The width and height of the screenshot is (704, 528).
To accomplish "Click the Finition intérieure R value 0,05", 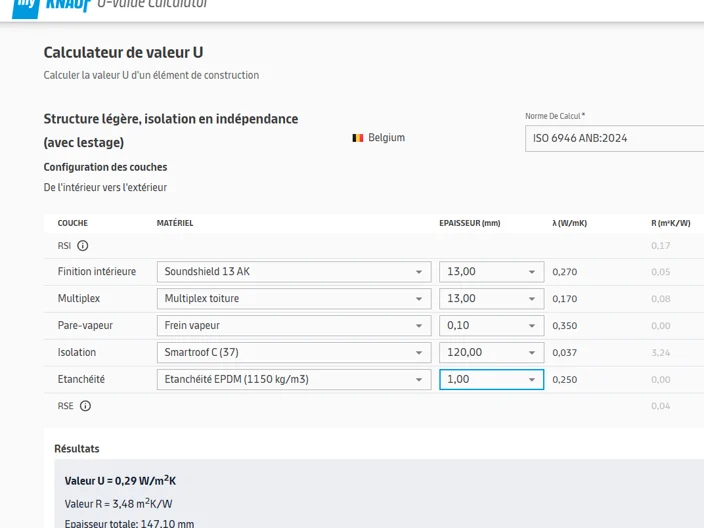I will click(661, 272).
